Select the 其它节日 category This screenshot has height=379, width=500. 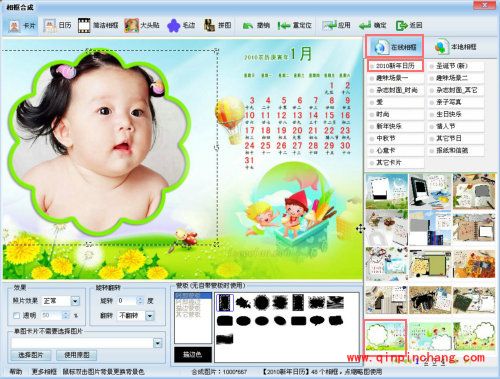pyautogui.click(x=456, y=138)
